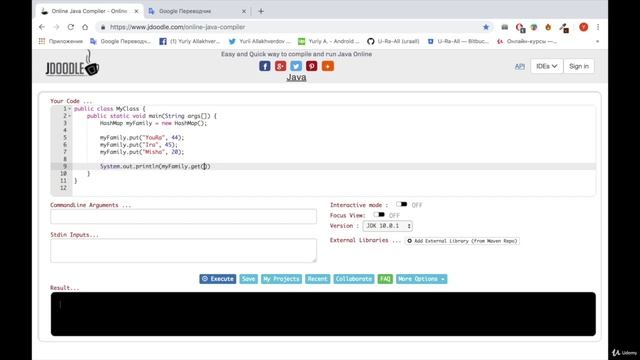Collapse code fold arrow on line 2
Screen dimensions: 640x360
pyautogui.click(x=69, y=116)
